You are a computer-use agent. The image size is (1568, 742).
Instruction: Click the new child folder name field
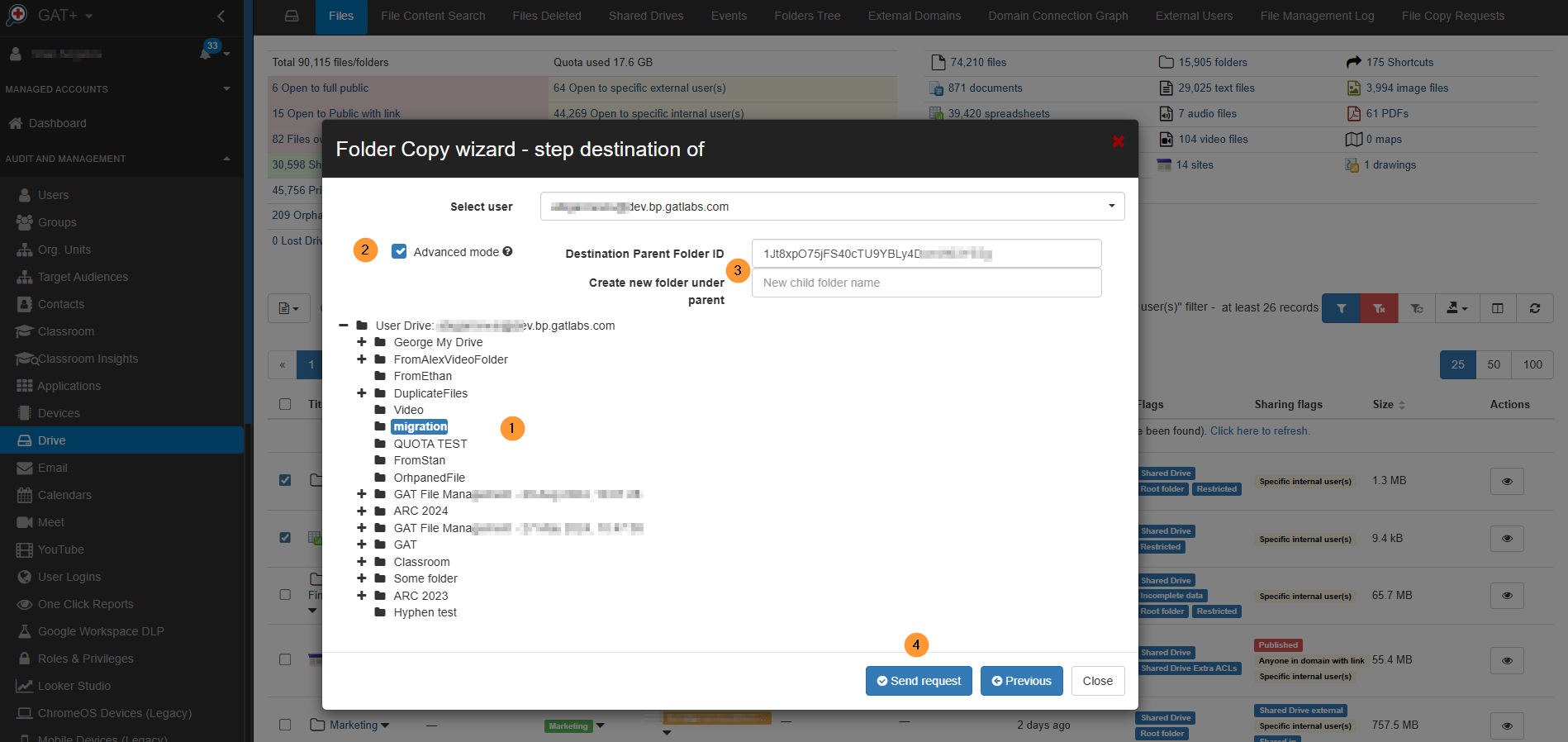click(925, 283)
